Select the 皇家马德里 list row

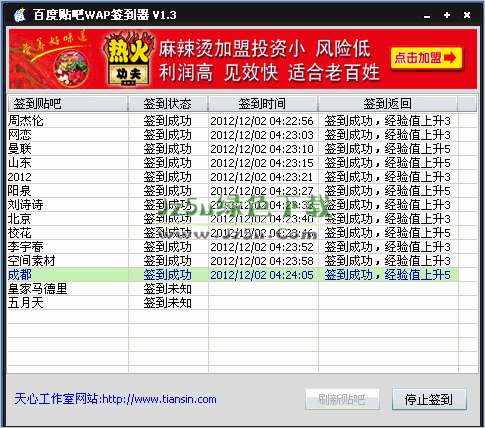click(x=233, y=289)
